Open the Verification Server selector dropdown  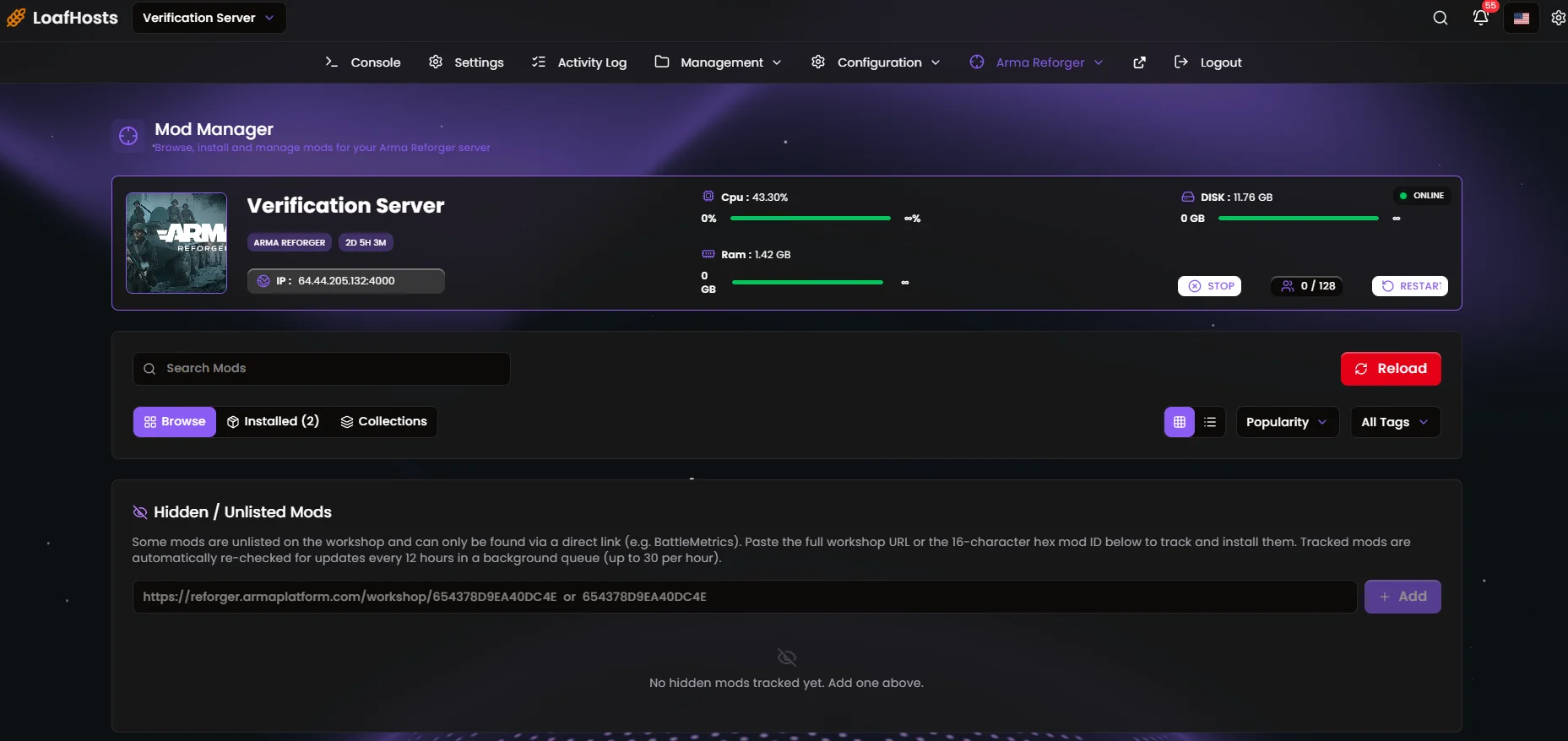pos(209,18)
